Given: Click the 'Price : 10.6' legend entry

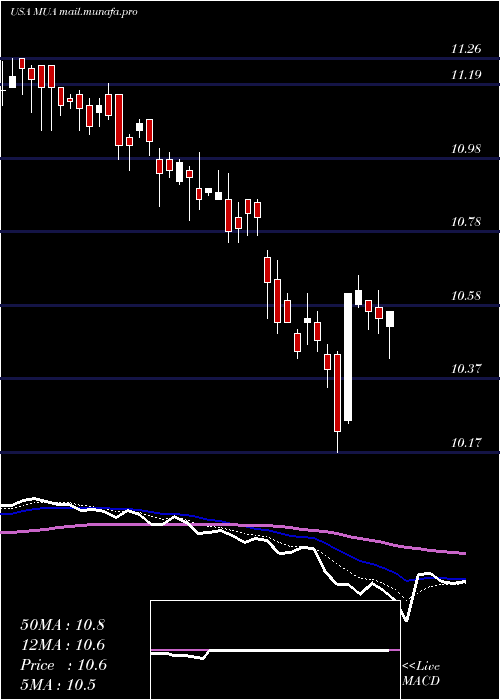Looking at the screenshot, I should tap(63, 665).
